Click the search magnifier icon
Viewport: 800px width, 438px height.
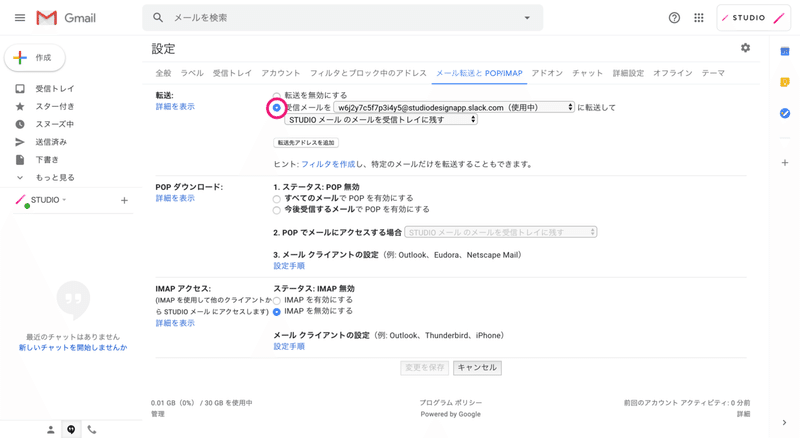[158, 18]
